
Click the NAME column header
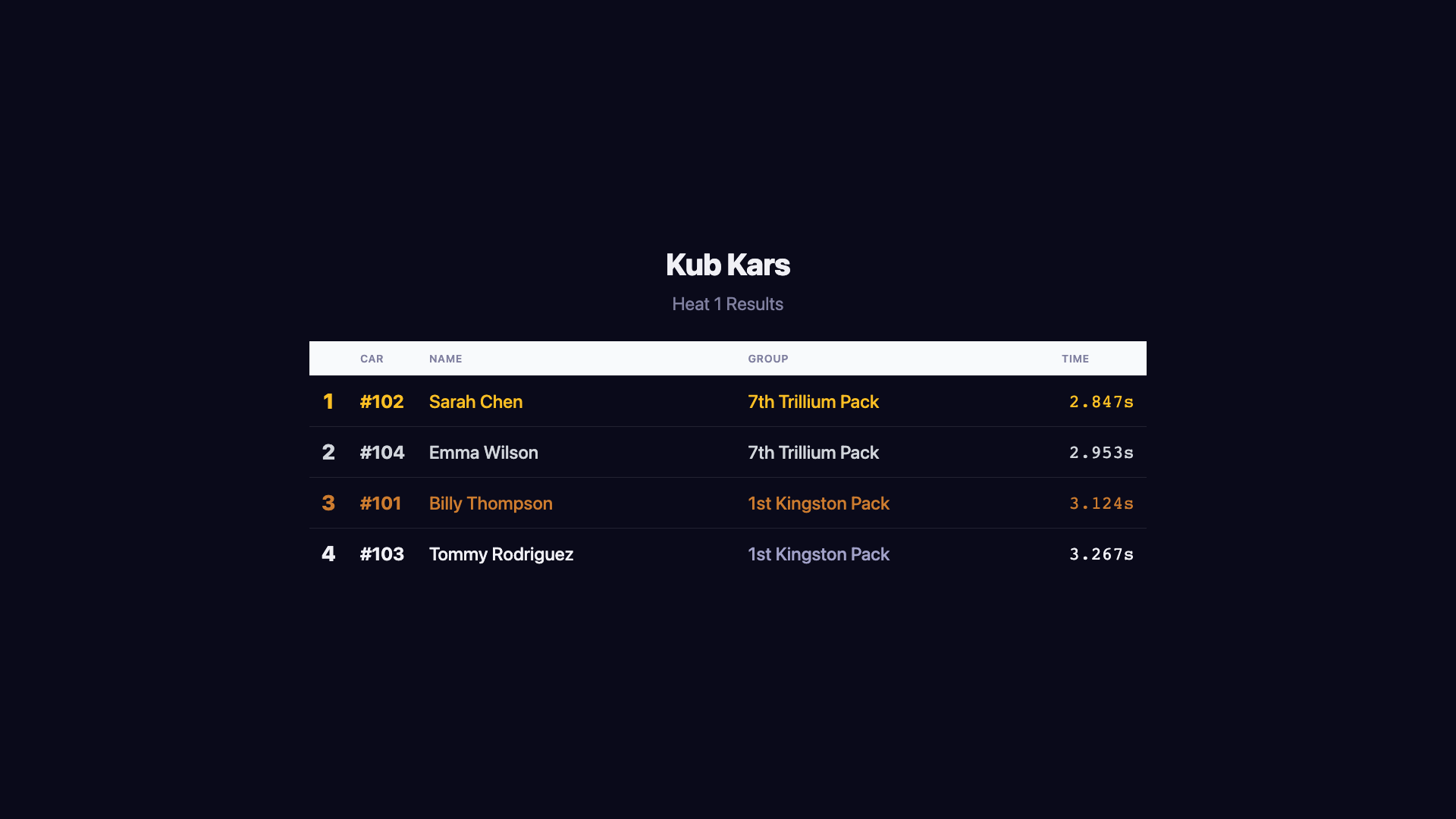pos(445,359)
